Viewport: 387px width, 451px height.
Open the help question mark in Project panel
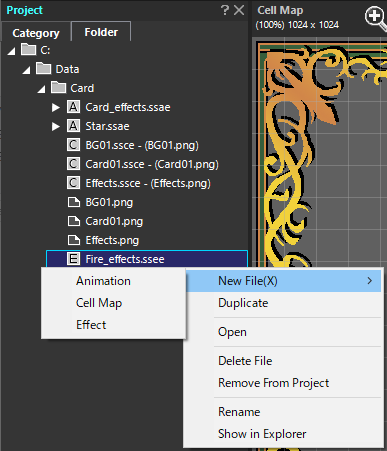(225, 10)
